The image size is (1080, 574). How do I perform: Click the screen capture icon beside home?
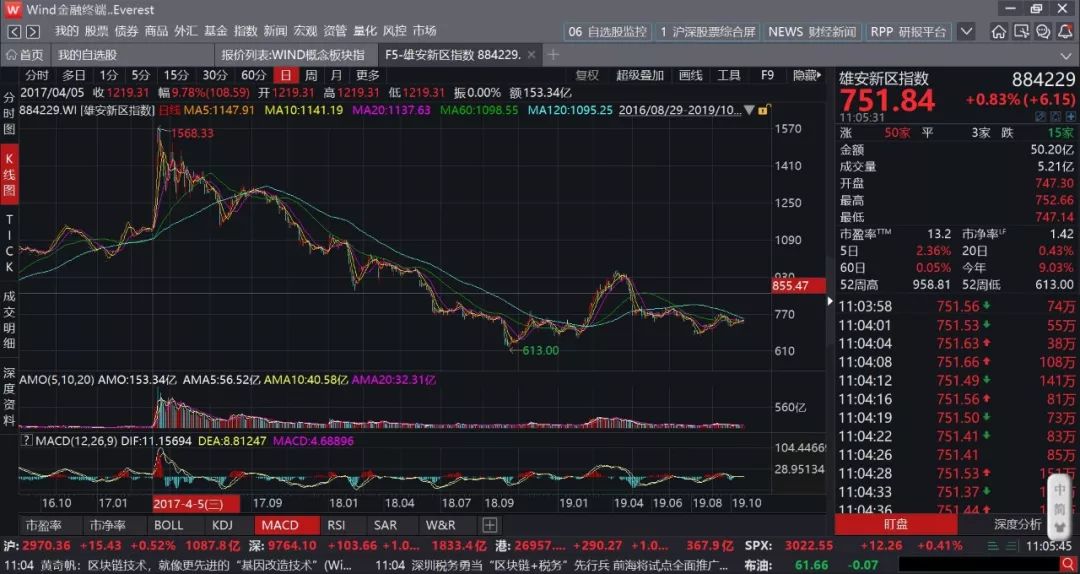pyautogui.click(x=1021, y=32)
